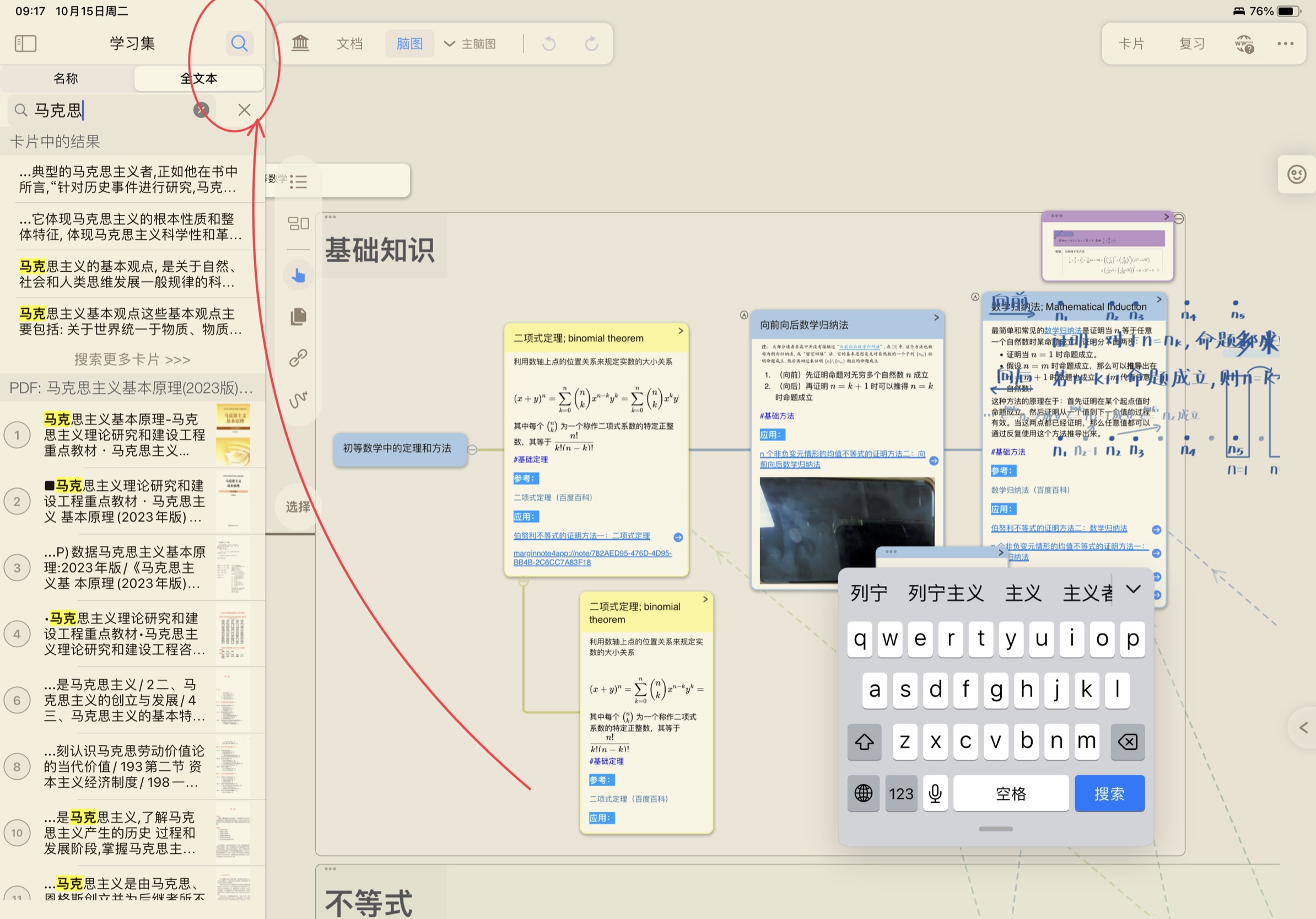Select the freehand lasso tool icon
The image size is (1316, 919).
(x=298, y=399)
